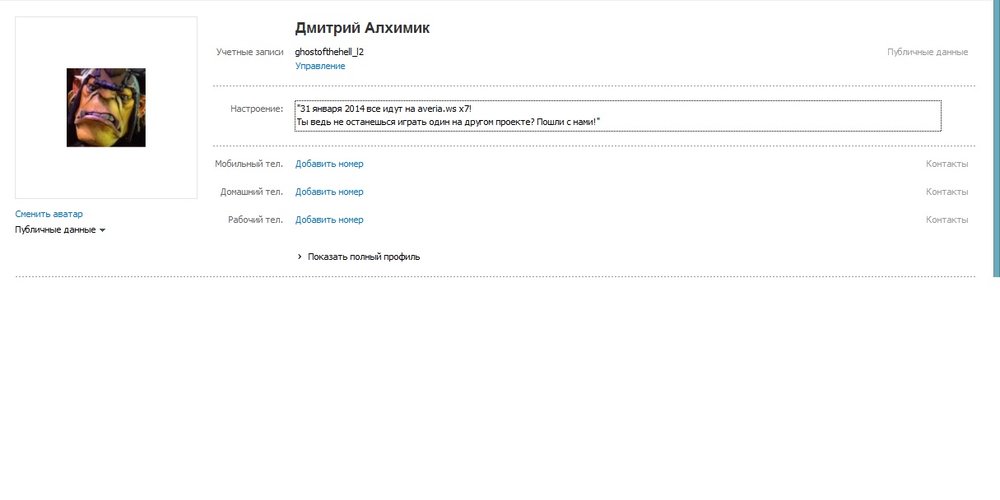Open the Управление accounts link
The height and width of the screenshot is (500, 1000).
tap(320, 66)
